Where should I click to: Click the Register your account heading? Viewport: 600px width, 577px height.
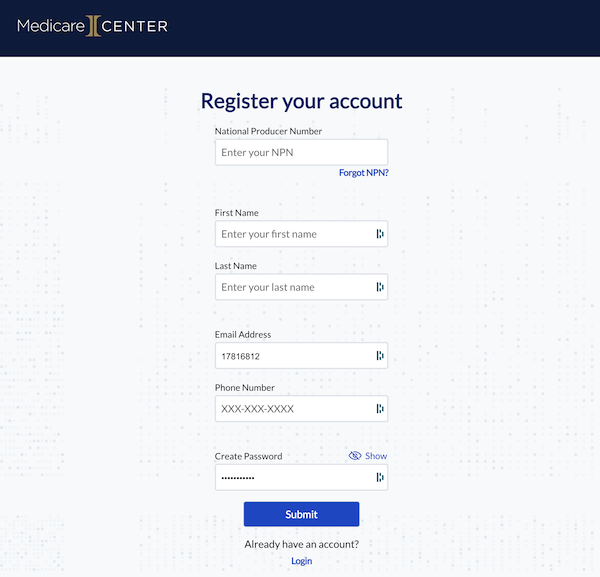(x=301, y=101)
